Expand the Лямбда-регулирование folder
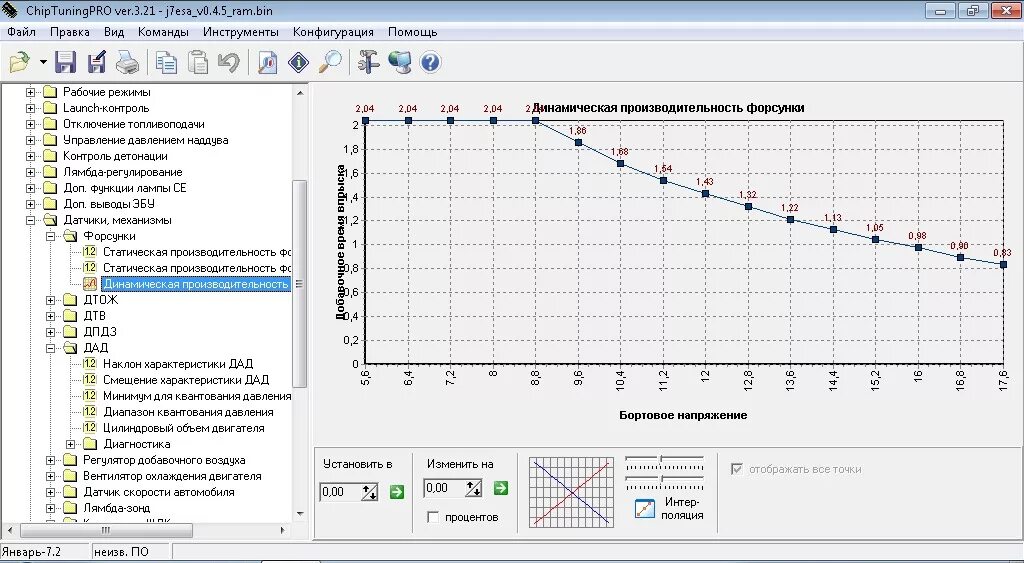This screenshot has width=1024, height=563. click(30, 172)
